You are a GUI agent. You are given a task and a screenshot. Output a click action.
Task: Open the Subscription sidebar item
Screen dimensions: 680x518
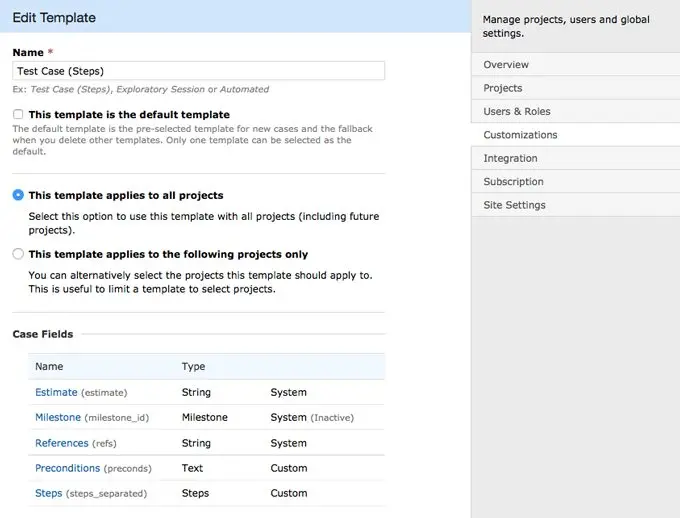pyautogui.click(x=575, y=182)
